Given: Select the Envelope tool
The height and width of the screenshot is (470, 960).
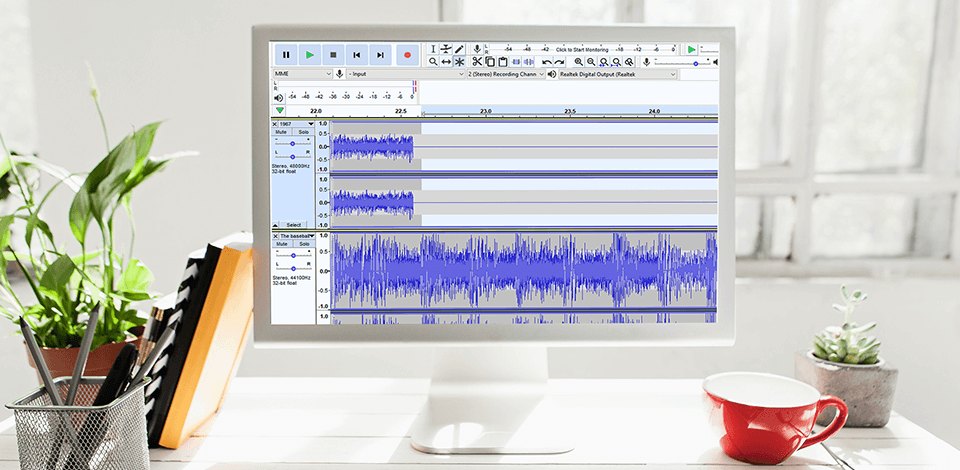Looking at the screenshot, I should click(446, 49).
